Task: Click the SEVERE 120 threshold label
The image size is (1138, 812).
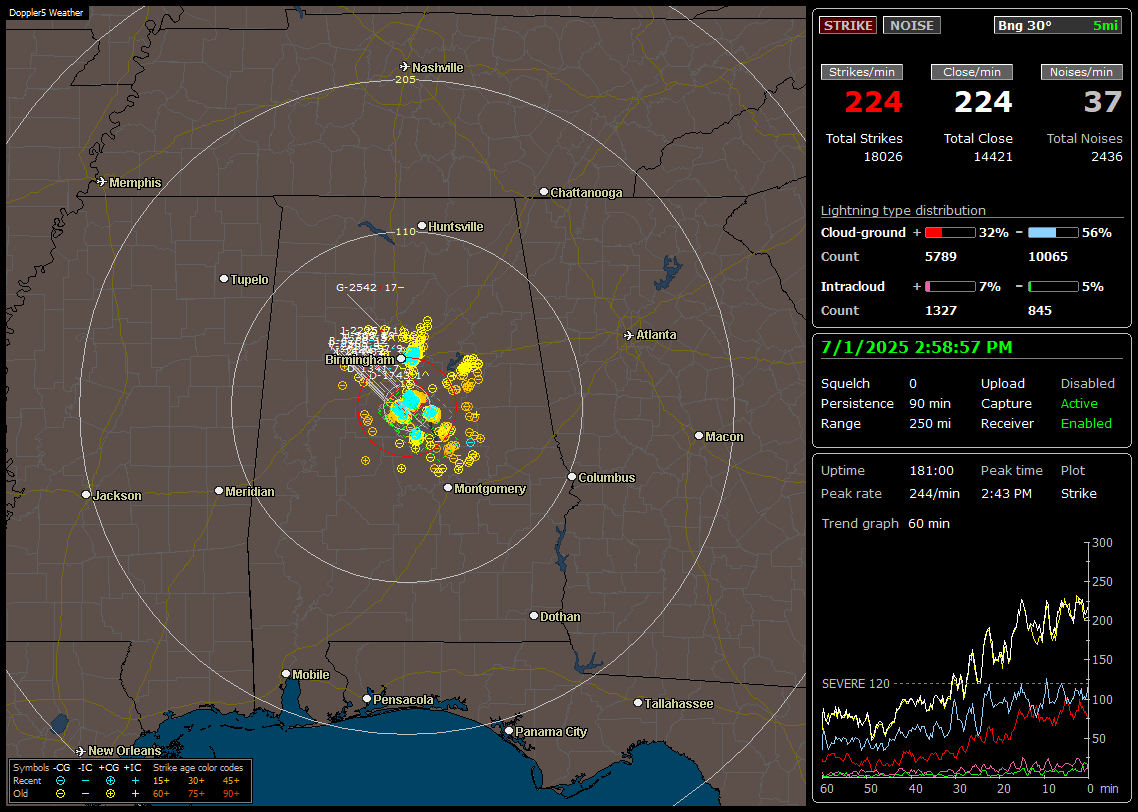Action: [856, 684]
